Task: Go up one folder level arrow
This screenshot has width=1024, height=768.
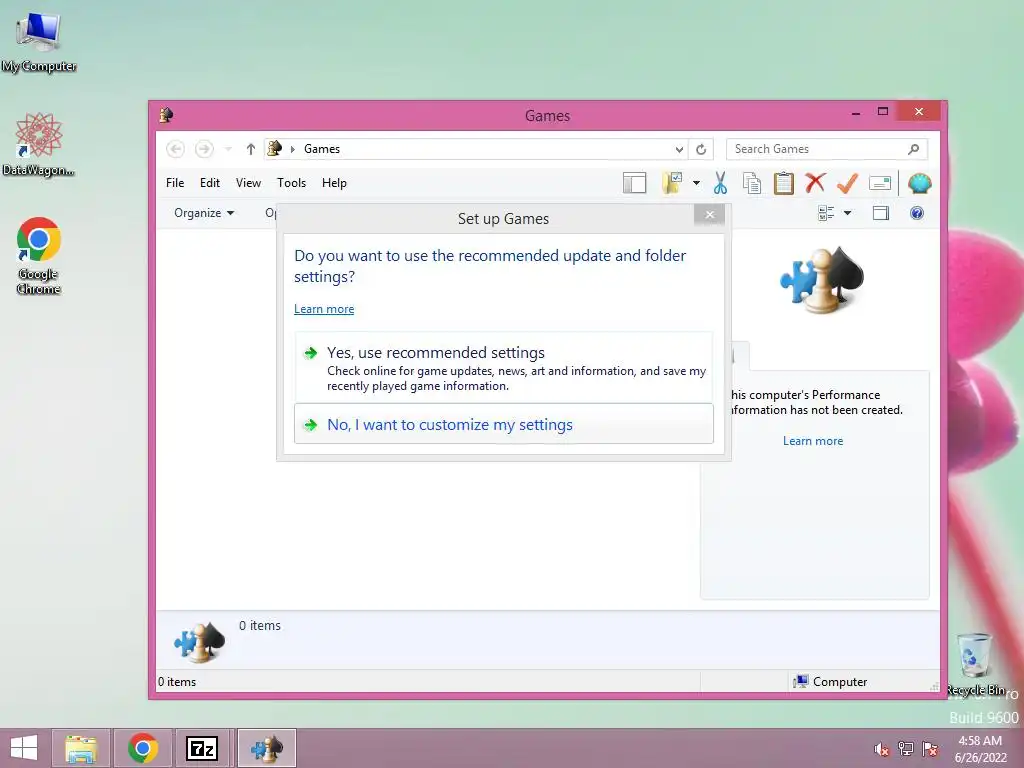Action: (250, 149)
